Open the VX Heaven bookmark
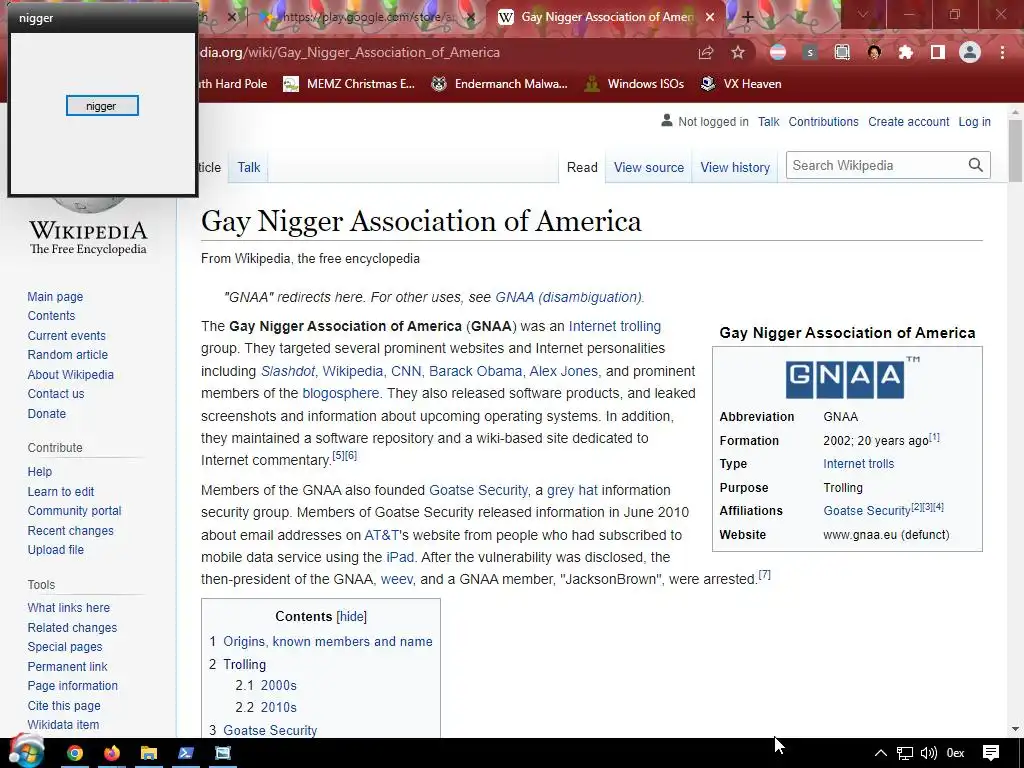 [741, 84]
